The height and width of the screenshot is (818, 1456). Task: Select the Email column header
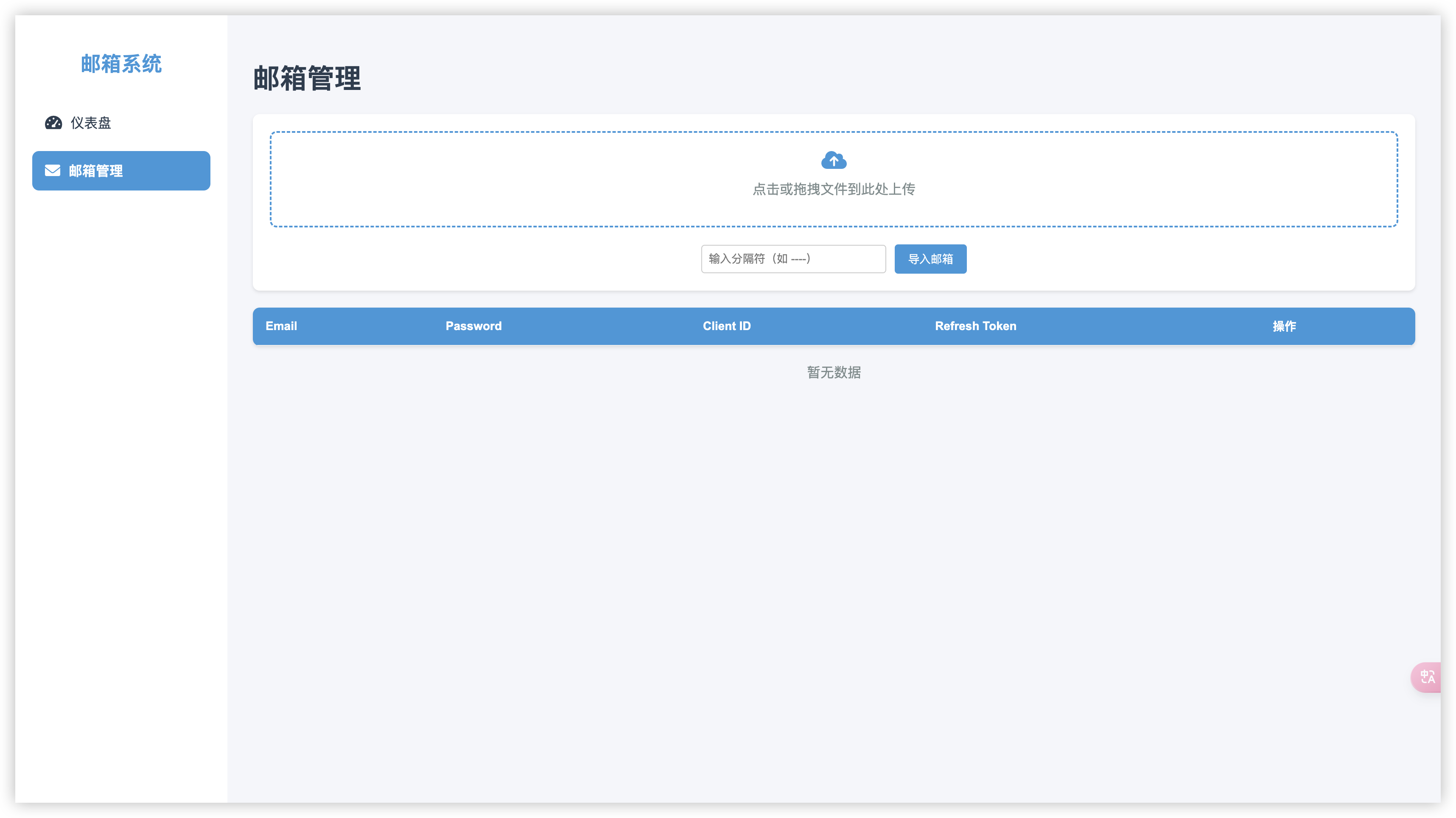coord(281,325)
